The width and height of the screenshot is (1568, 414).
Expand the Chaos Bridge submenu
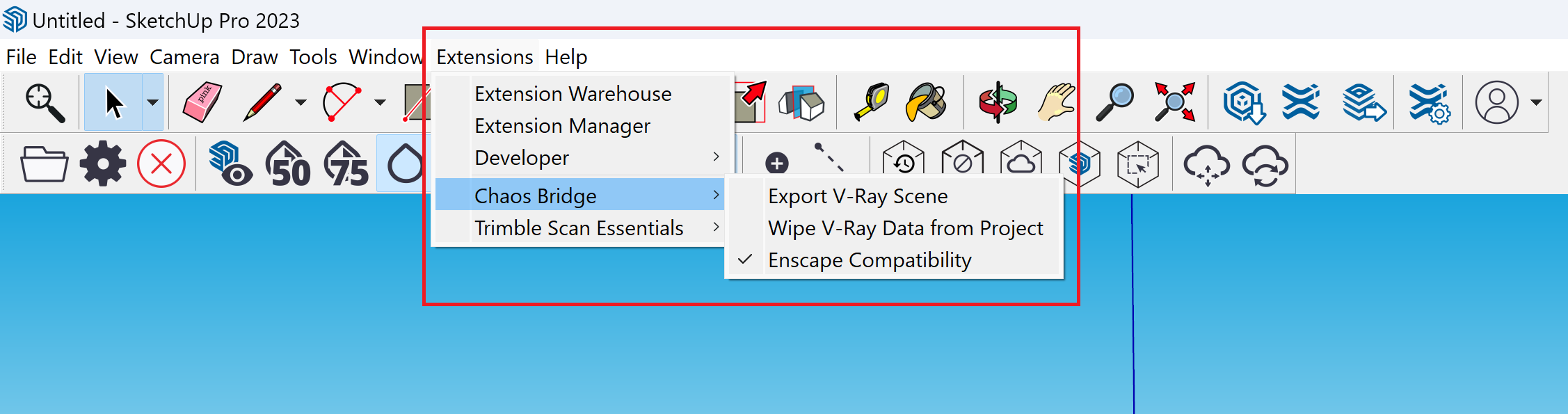tap(580, 196)
